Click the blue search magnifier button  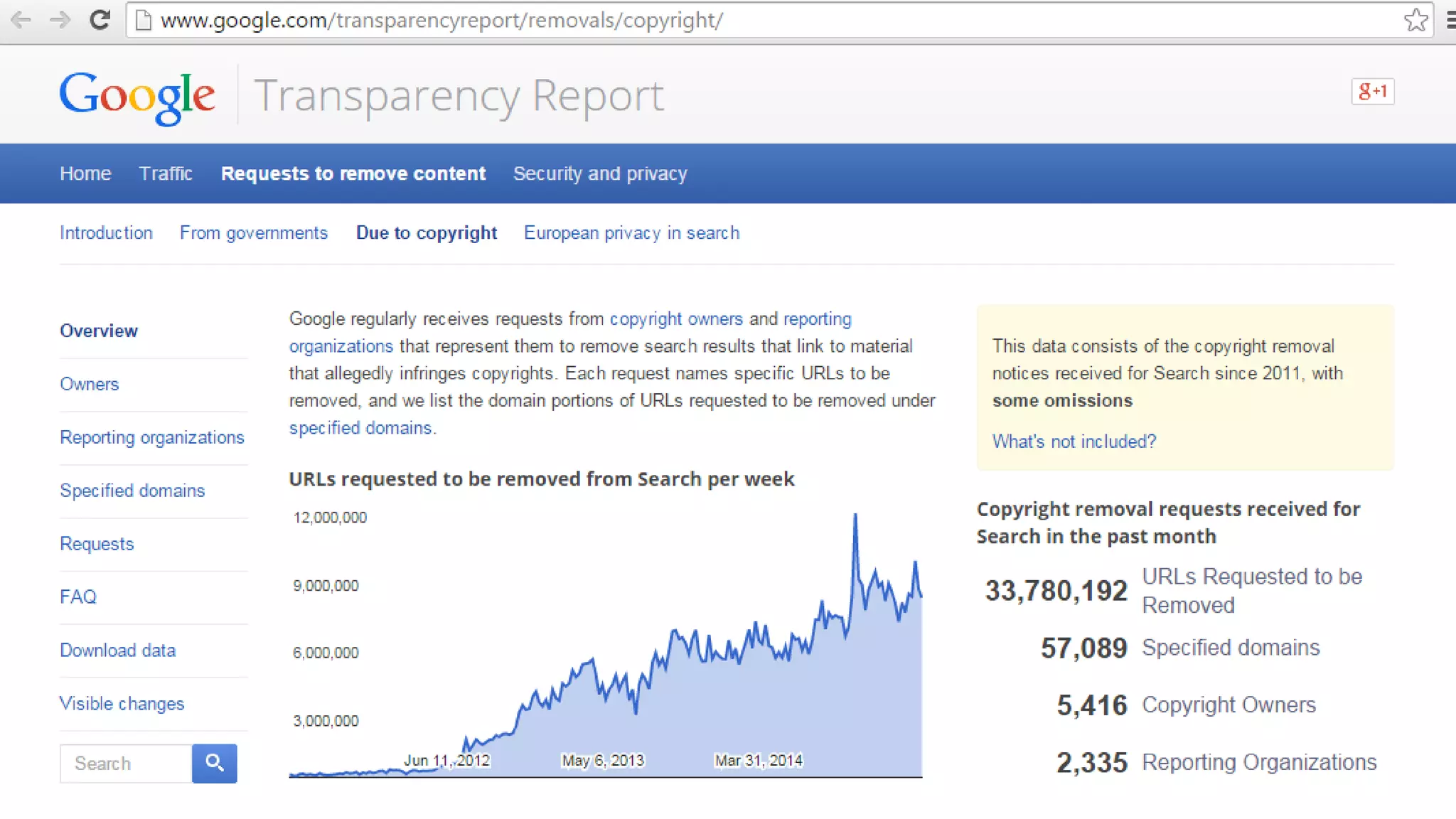(214, 763)
